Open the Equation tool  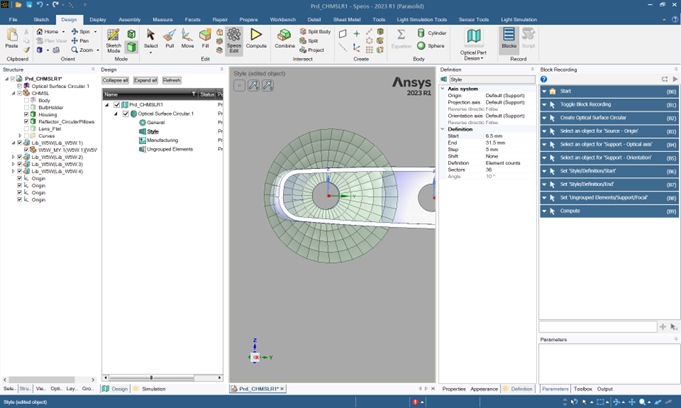(x=401, y=38)
